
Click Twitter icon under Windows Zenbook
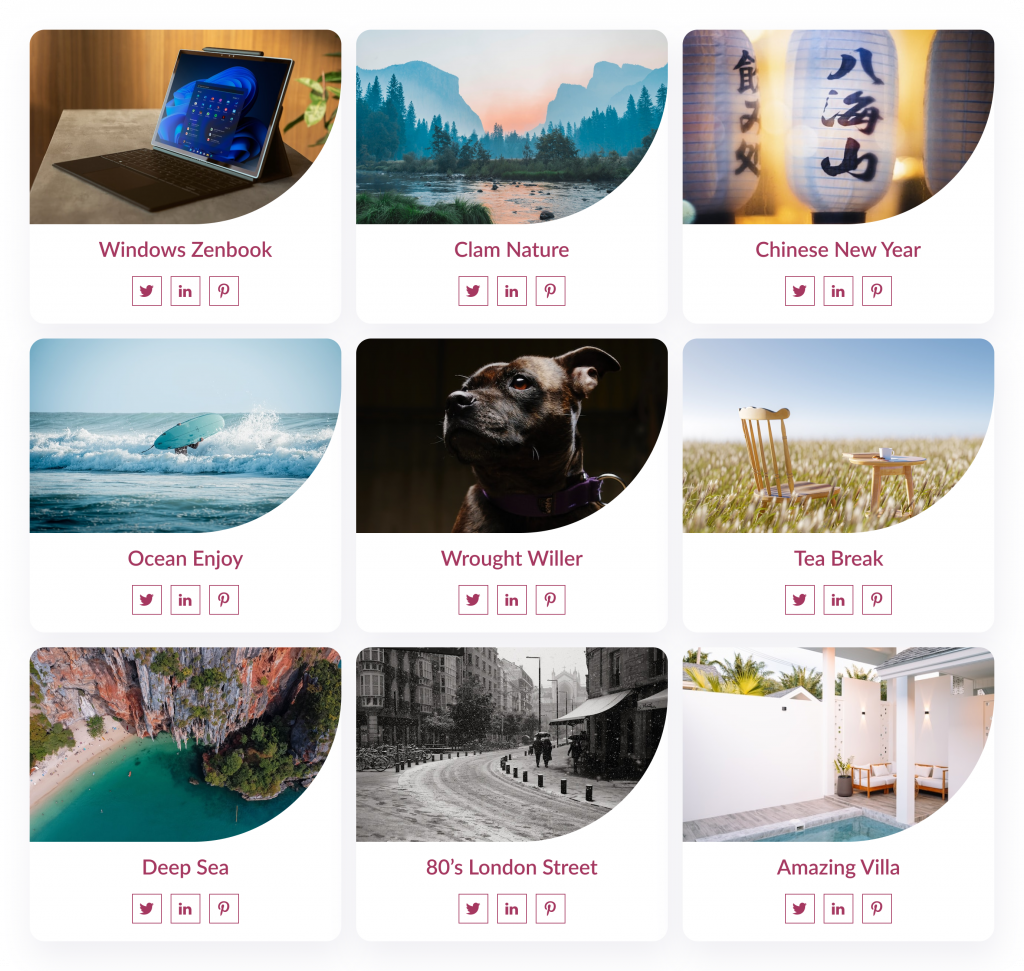146,291
